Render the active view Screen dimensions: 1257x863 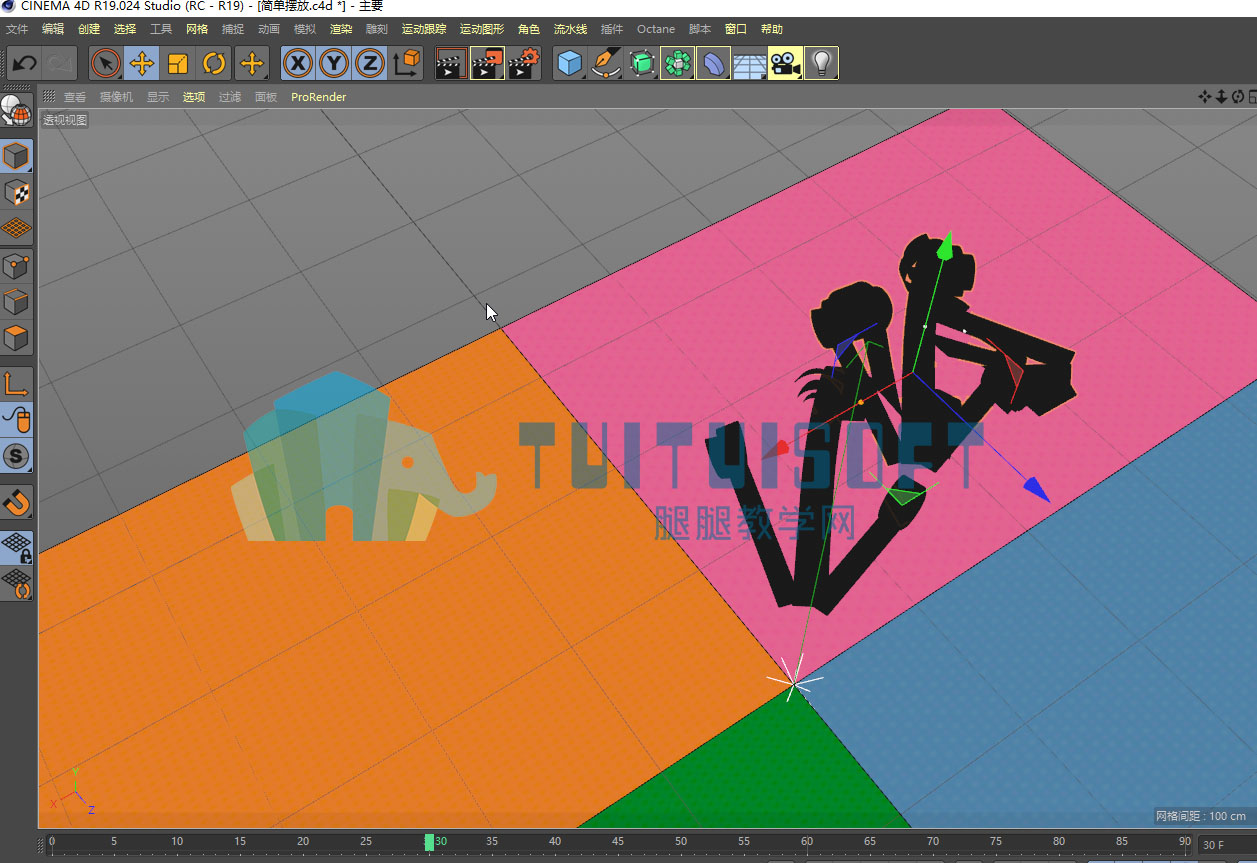coord(451,64)
